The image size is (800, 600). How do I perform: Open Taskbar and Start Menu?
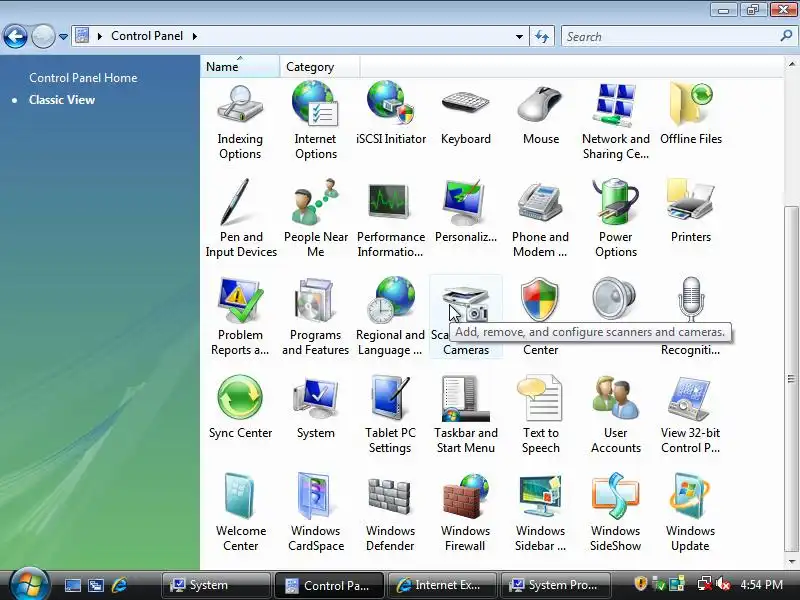[466, 415]
